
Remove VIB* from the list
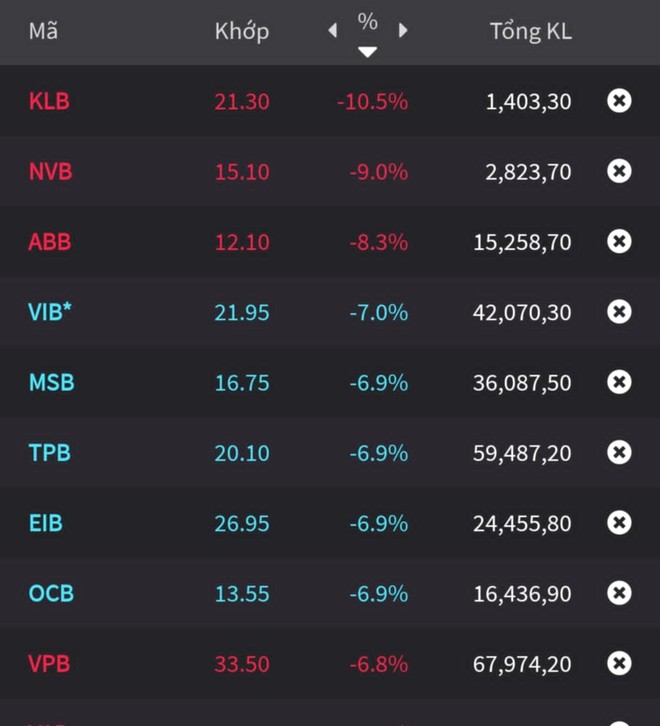pos(619,312)
